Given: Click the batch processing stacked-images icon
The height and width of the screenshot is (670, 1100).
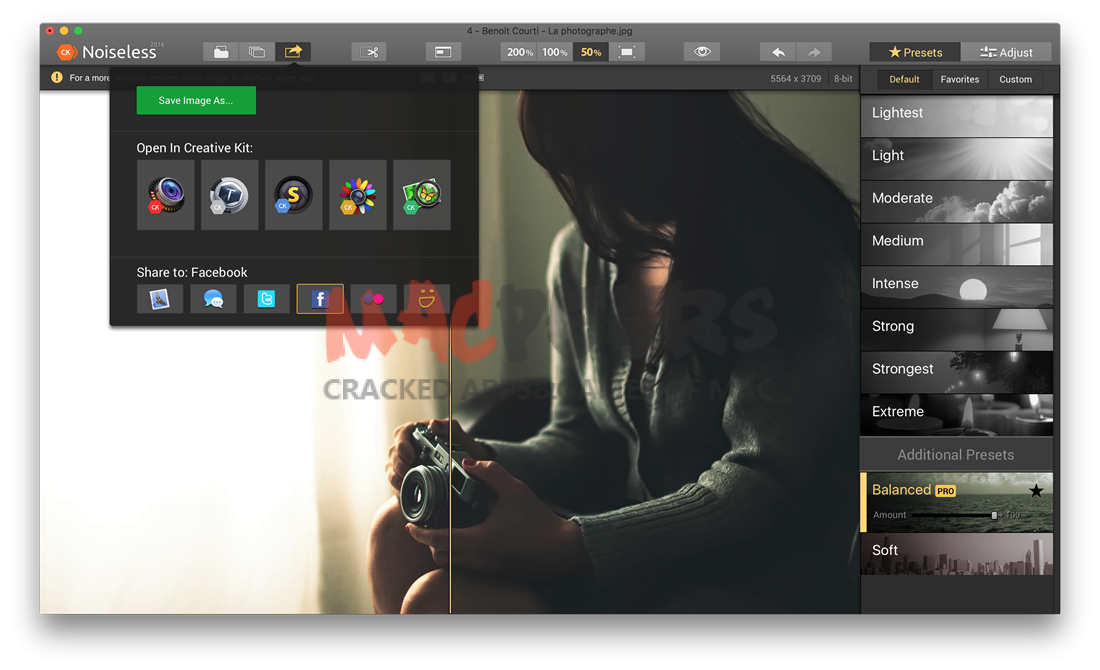Looking at the screenshot, I should point(257,52).
